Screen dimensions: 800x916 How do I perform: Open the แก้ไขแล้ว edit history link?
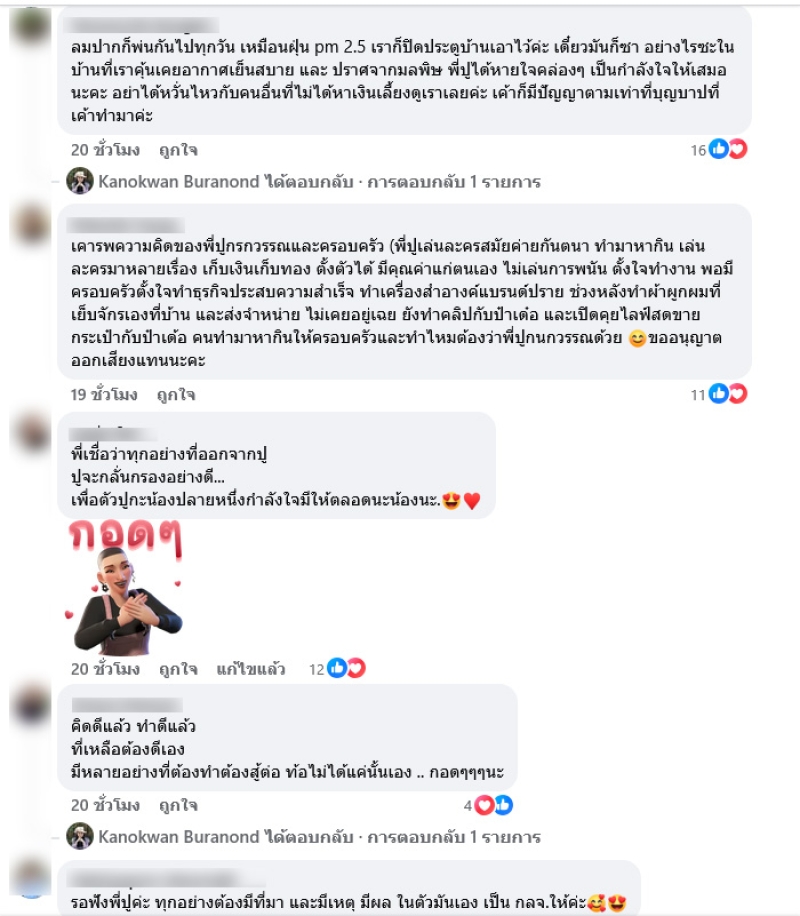251,669
